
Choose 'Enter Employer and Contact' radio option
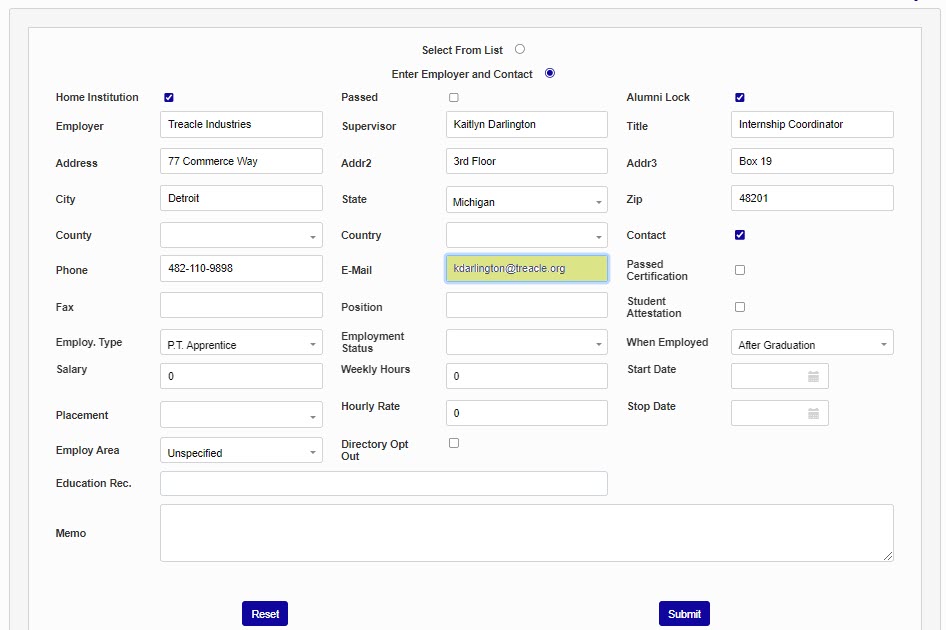pyautogui.click(x=550, y=73)
